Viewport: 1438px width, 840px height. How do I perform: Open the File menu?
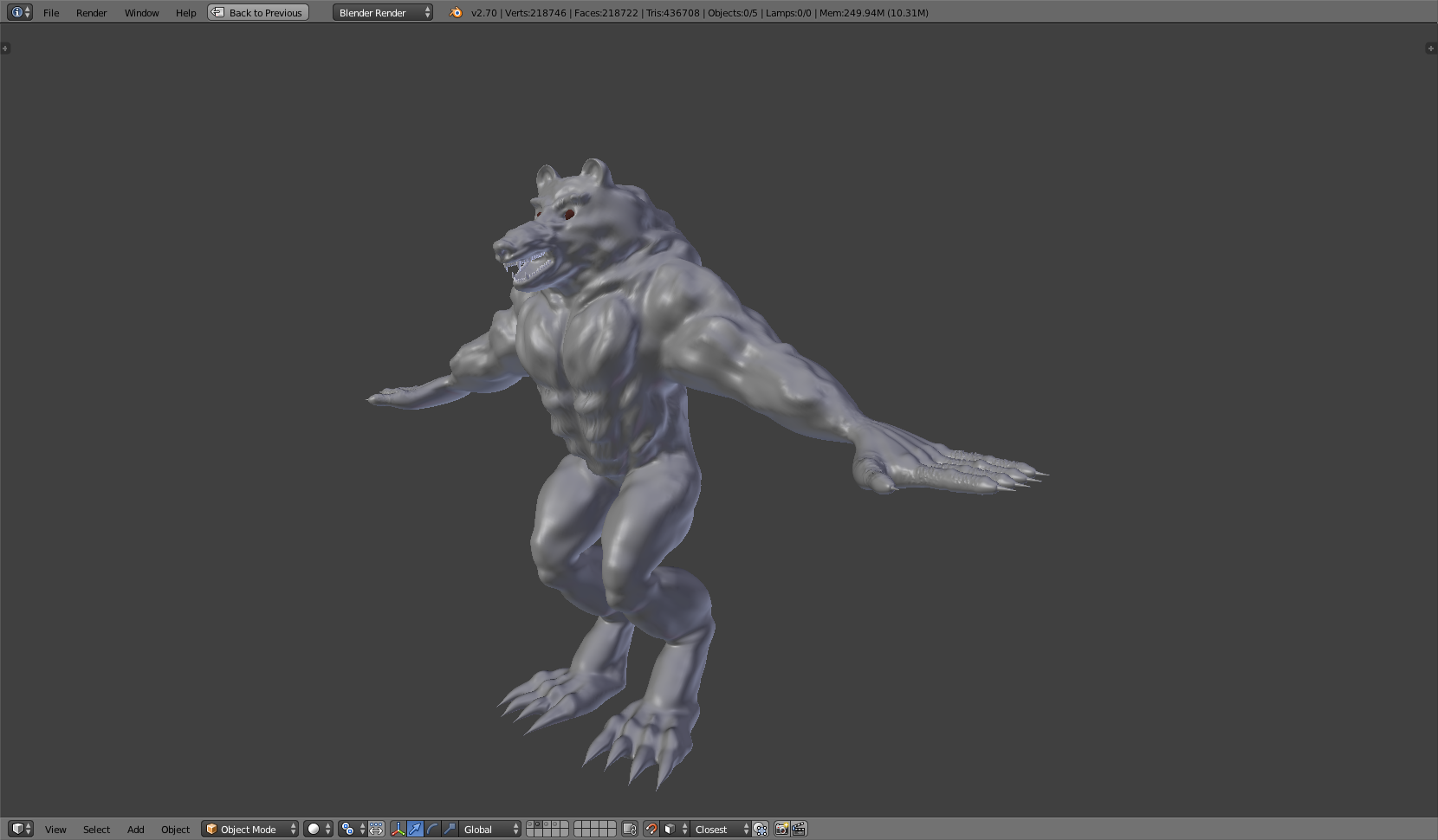(x=51, y=13)
